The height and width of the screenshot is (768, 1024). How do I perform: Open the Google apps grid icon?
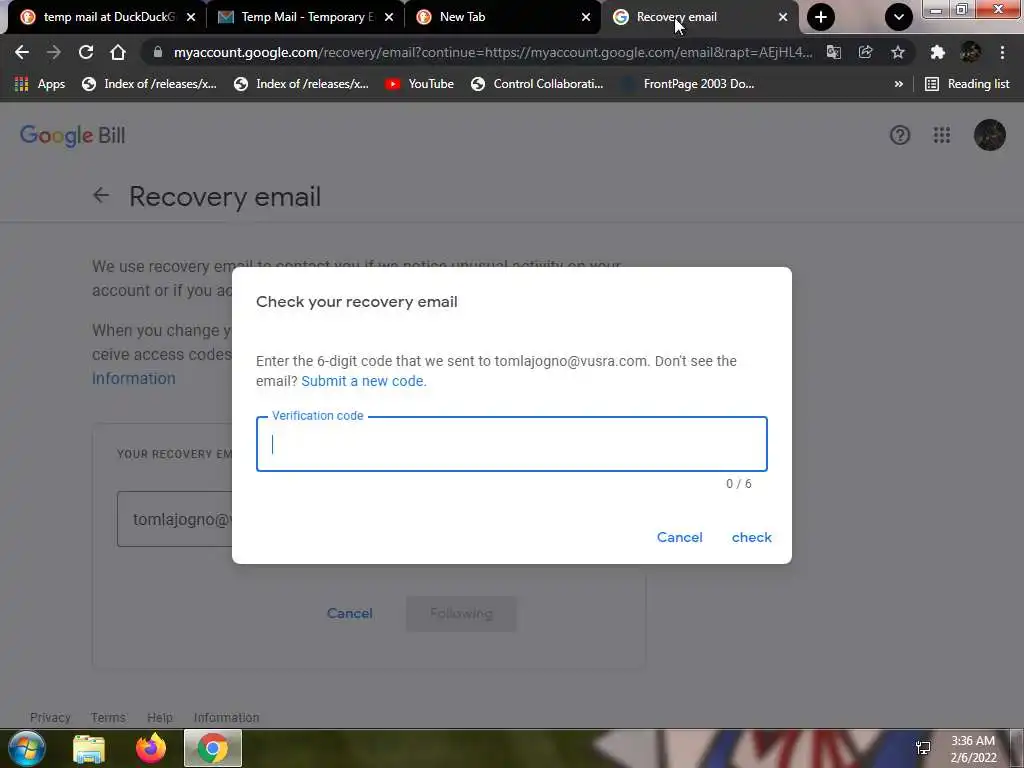942,135
